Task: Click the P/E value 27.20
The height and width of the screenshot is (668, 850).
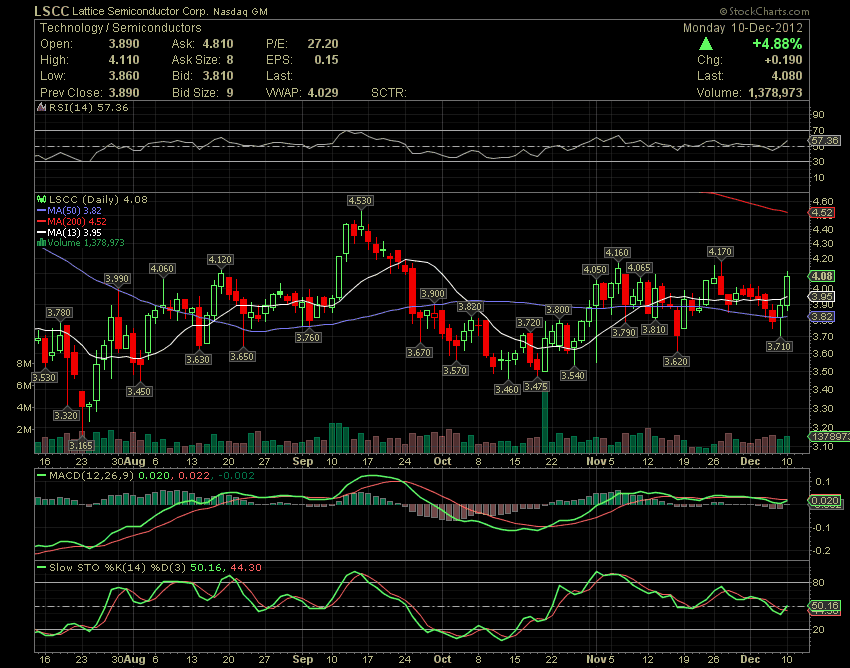Action: click(323, 44)
